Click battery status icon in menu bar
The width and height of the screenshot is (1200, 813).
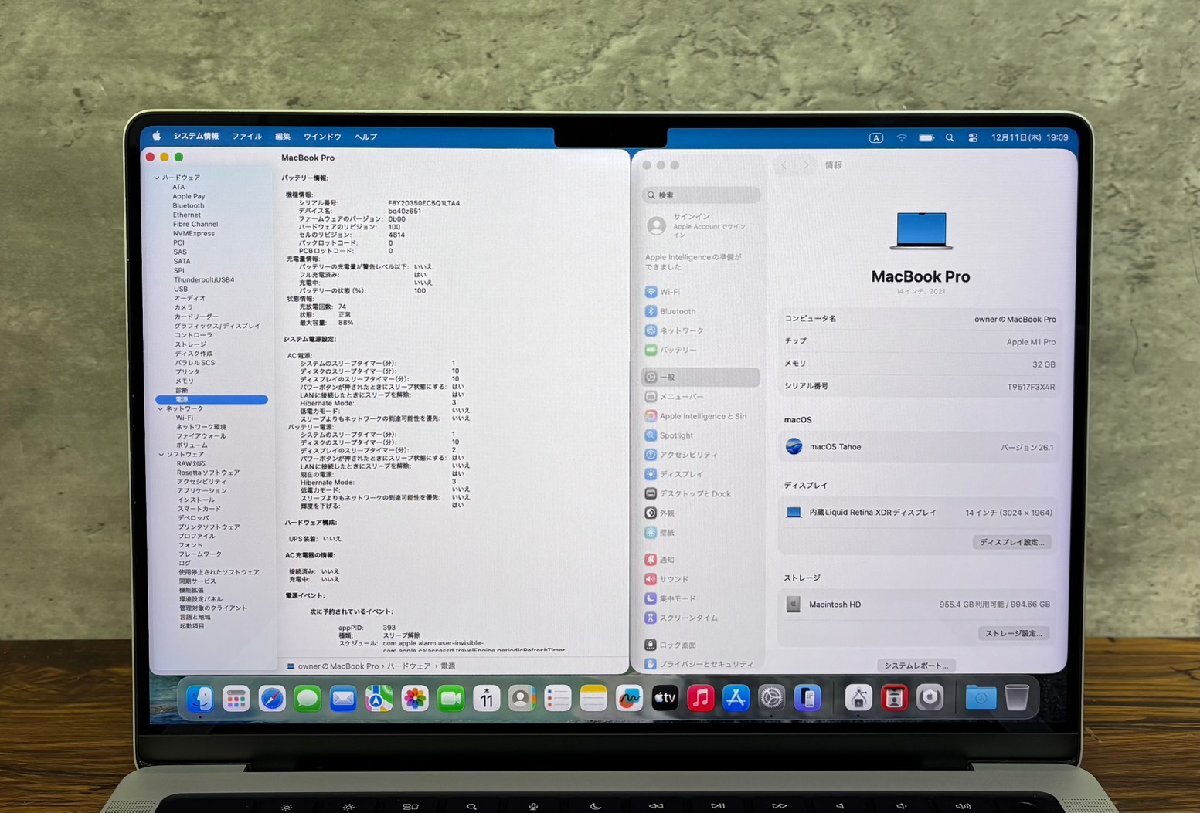click(x=926, y=137)
